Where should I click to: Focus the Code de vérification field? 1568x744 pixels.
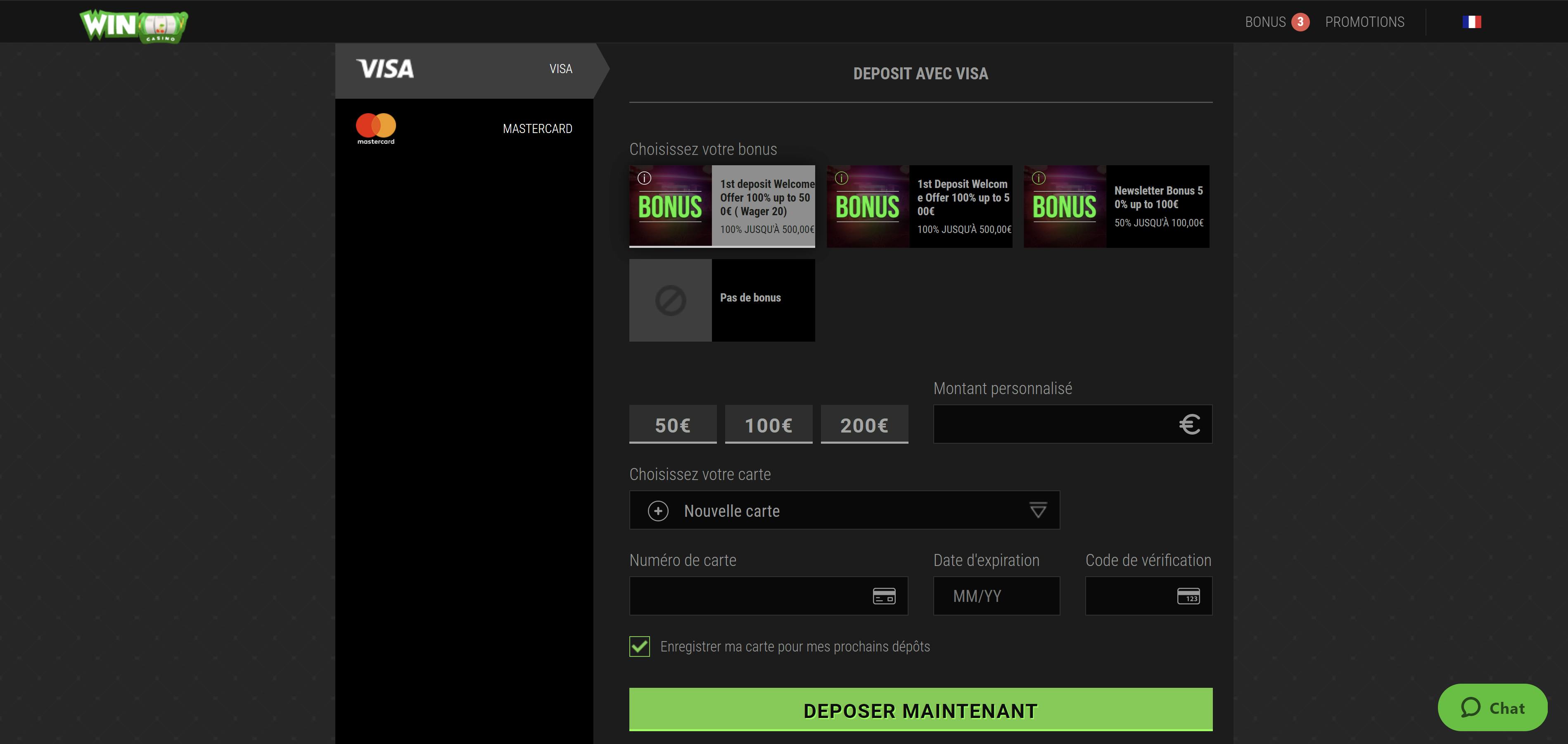(1148, 596)
